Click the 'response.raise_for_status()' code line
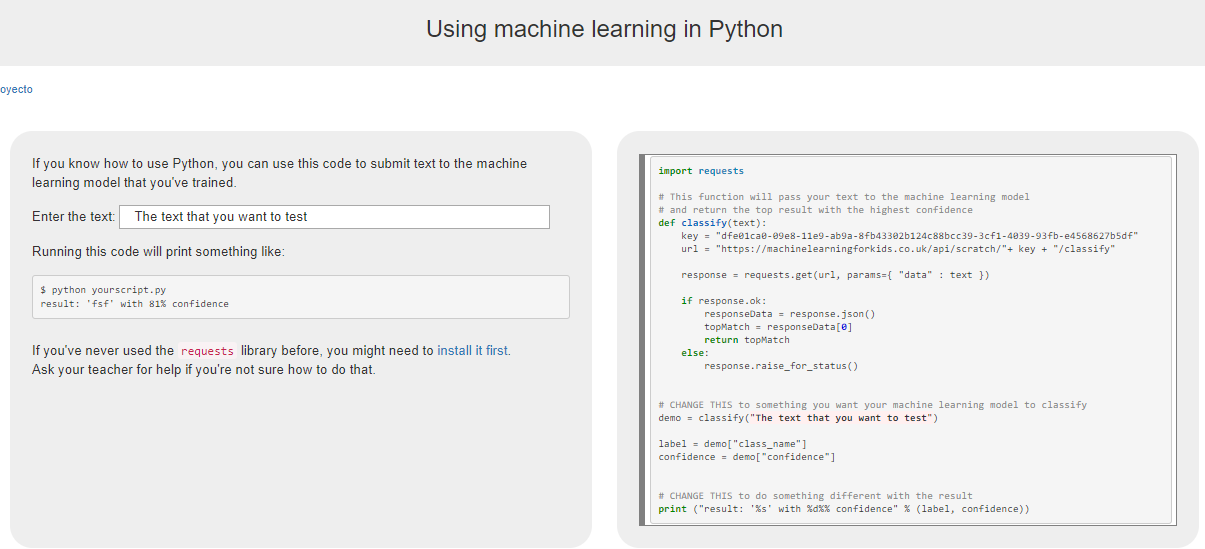This screenshot has height=549, width=1205. (780, 366)
